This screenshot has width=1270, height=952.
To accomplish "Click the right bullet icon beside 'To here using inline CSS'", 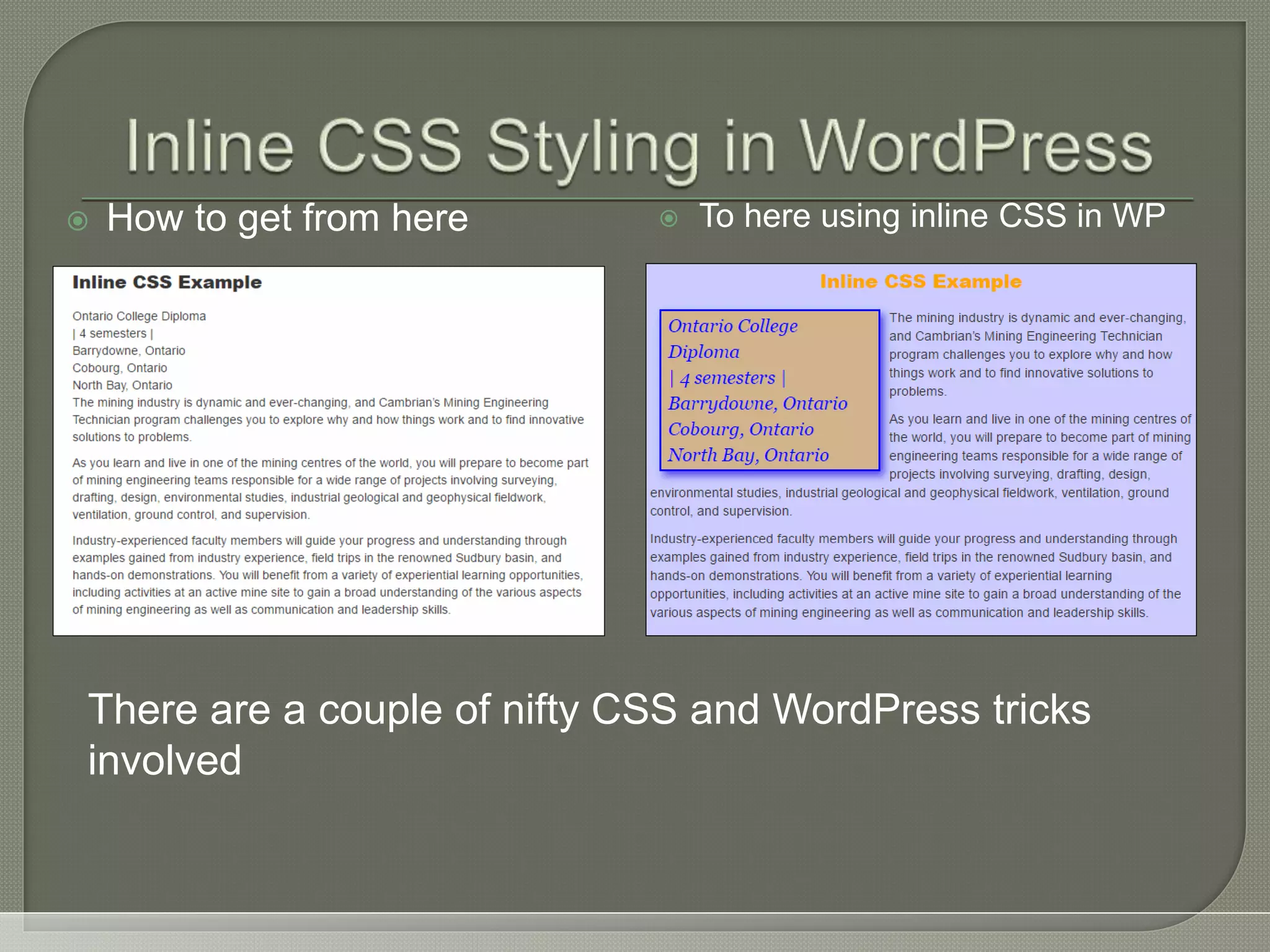I will 668,218.
